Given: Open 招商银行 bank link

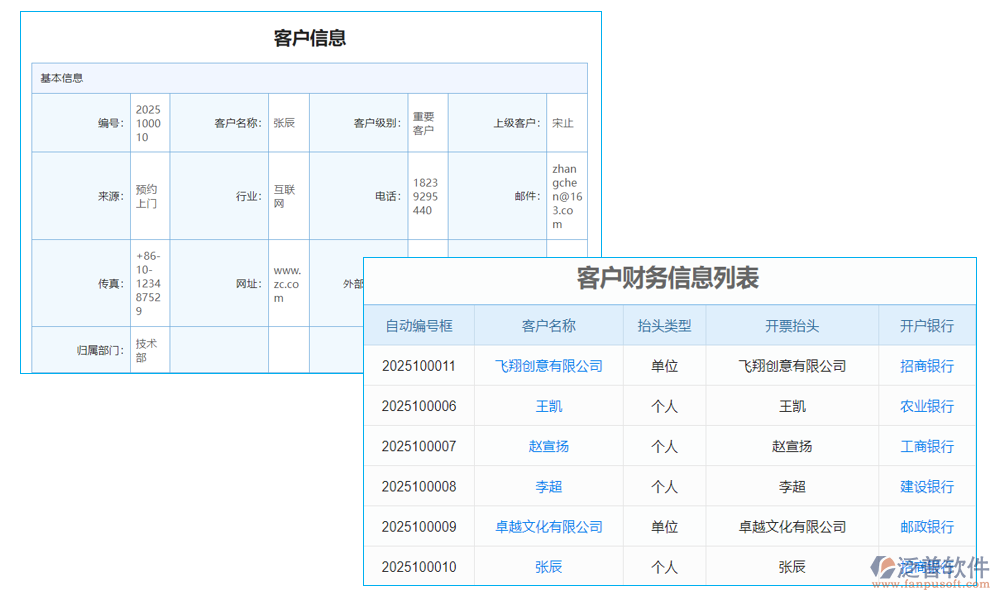Looking at the screenshot, I should pyautogui.click(x=927, y=366).
